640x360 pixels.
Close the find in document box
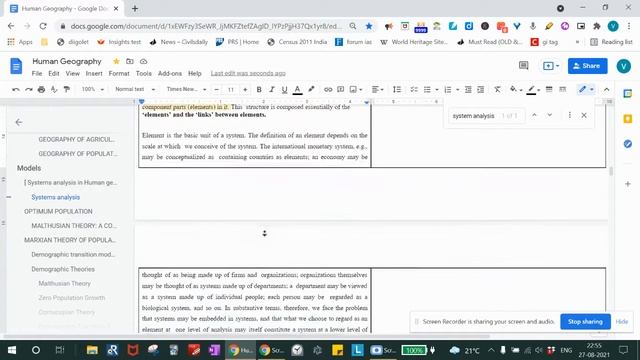pos(584,116)
